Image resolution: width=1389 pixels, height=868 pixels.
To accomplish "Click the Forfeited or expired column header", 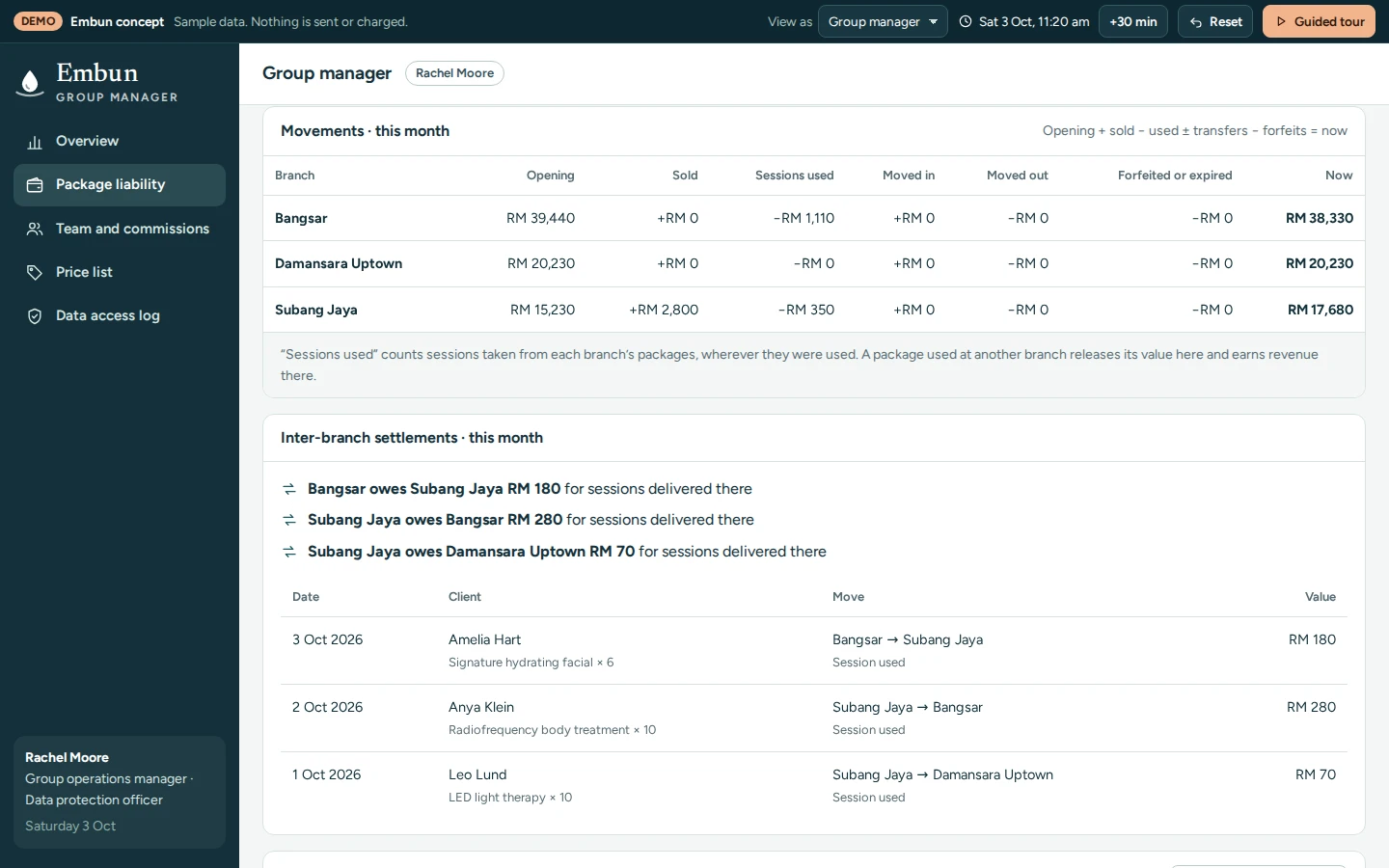I will coord(1175,176).
